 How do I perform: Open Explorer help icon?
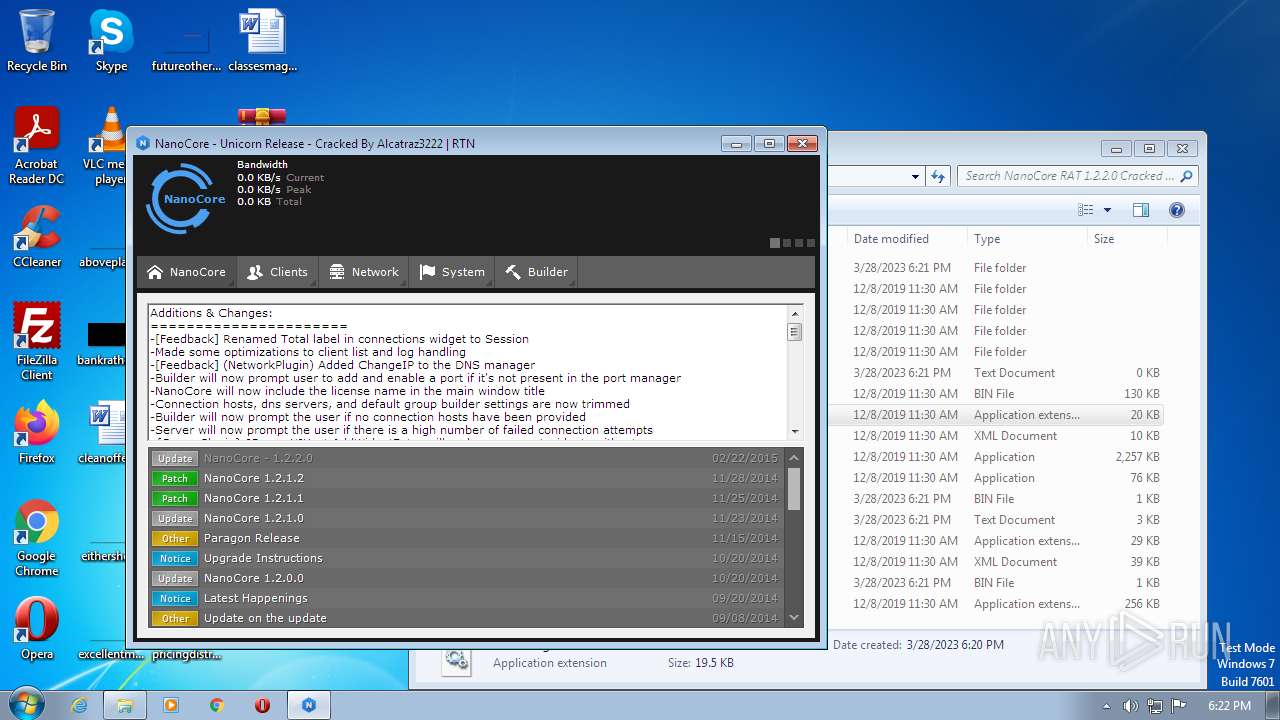(1177, 210)
